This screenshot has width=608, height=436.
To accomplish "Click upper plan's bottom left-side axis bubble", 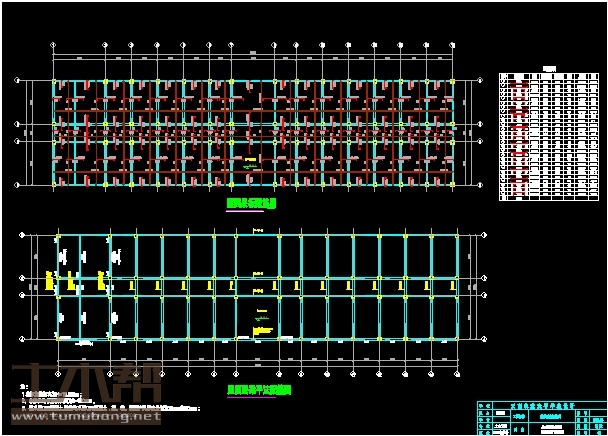I will [x=16, y=186].
